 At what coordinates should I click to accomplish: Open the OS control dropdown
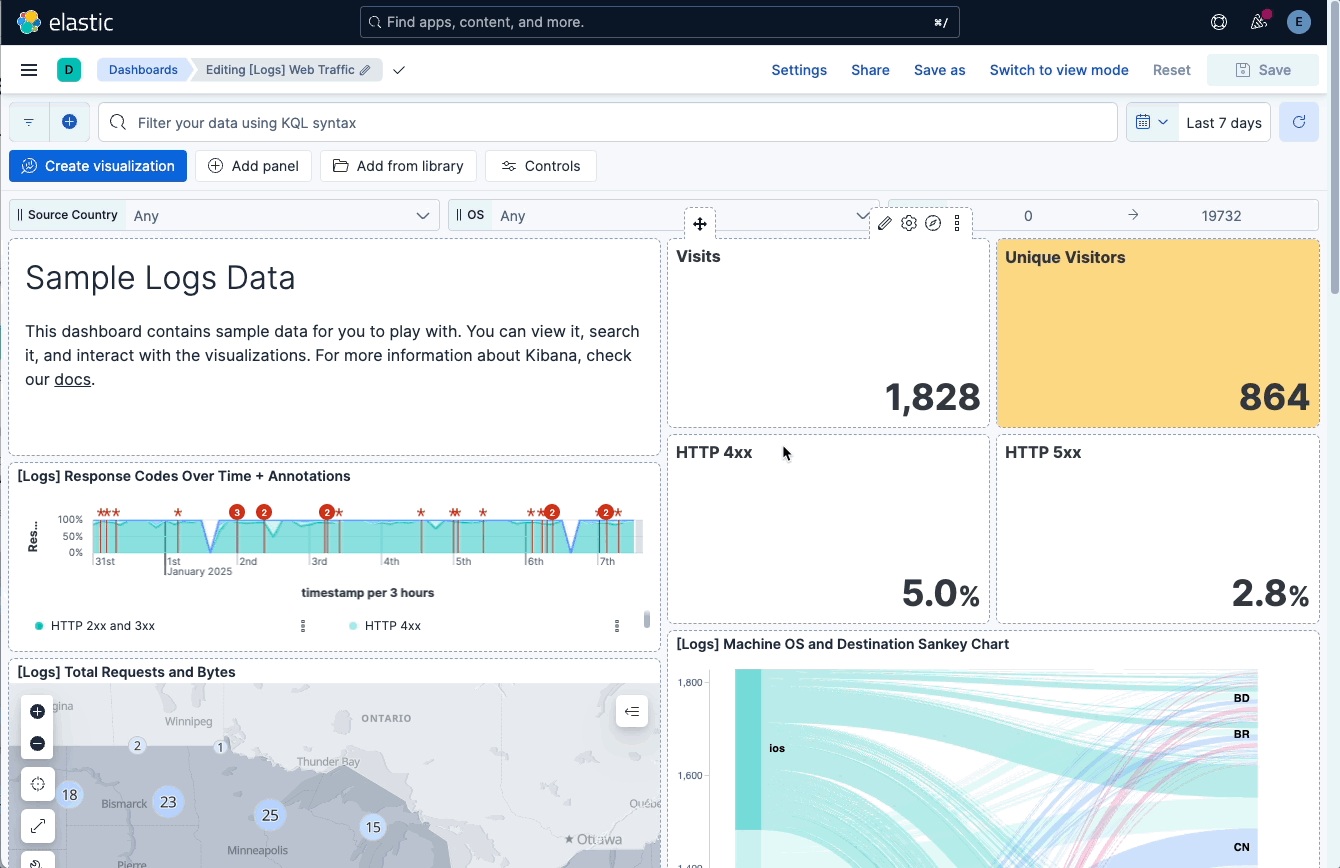pyautogui.click(x=862, y=215)
